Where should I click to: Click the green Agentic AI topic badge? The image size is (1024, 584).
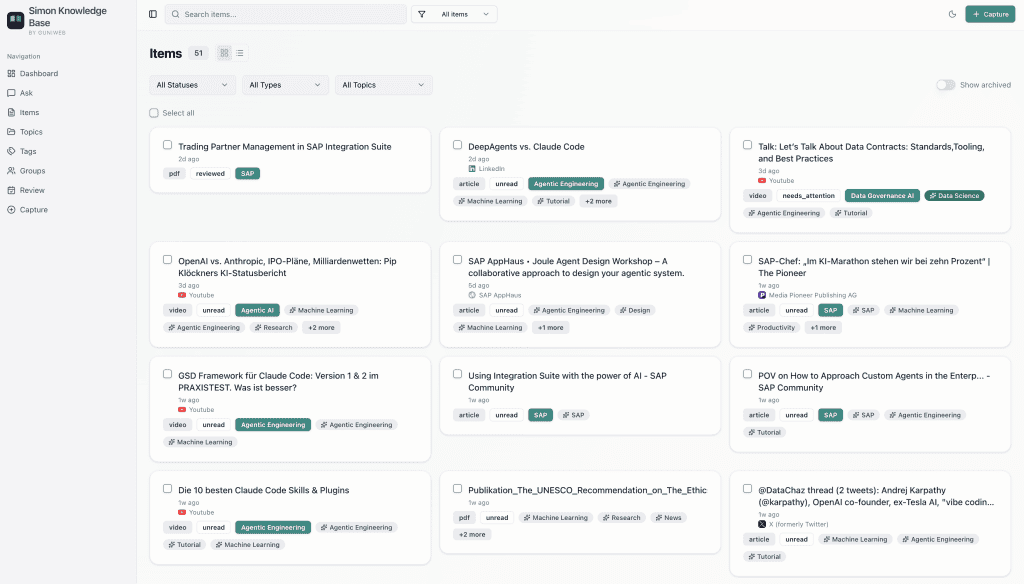coord(257,310)
